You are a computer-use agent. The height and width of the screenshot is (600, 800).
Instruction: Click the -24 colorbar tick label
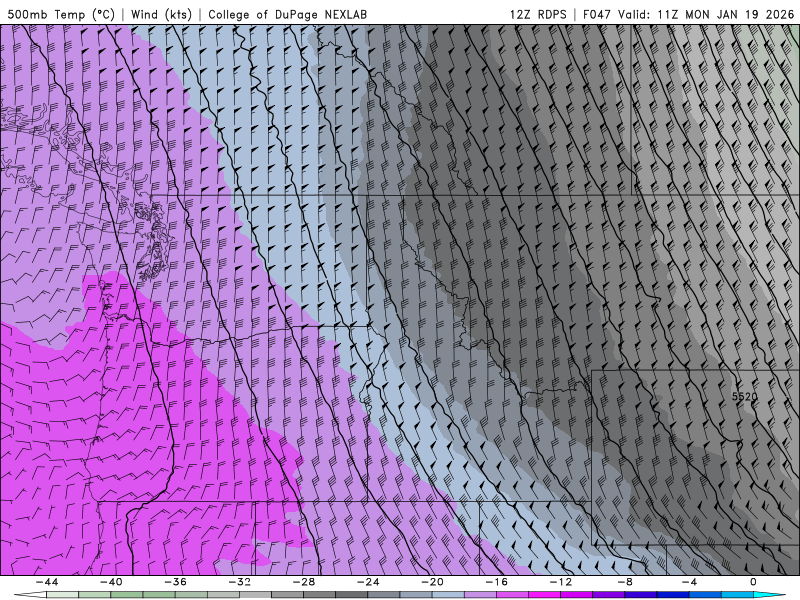pyautogui.click(x=368, y=582)
